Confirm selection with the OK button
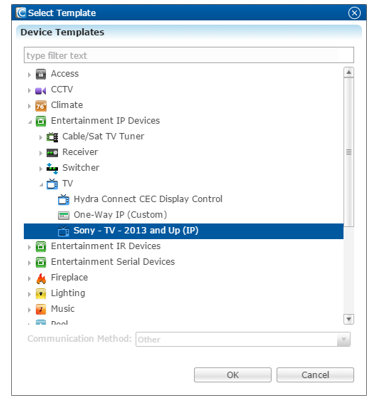 point(233,375)
